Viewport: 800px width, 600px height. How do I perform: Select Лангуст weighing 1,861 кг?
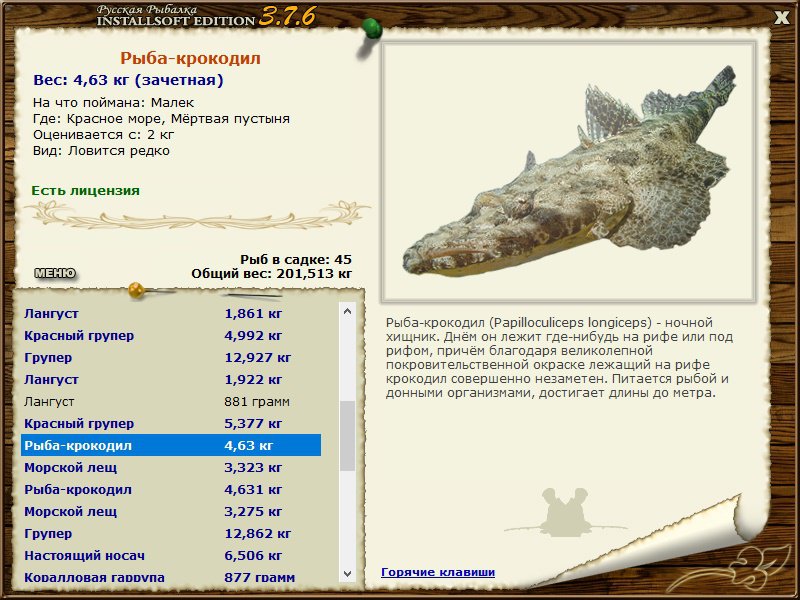(170, 314)
